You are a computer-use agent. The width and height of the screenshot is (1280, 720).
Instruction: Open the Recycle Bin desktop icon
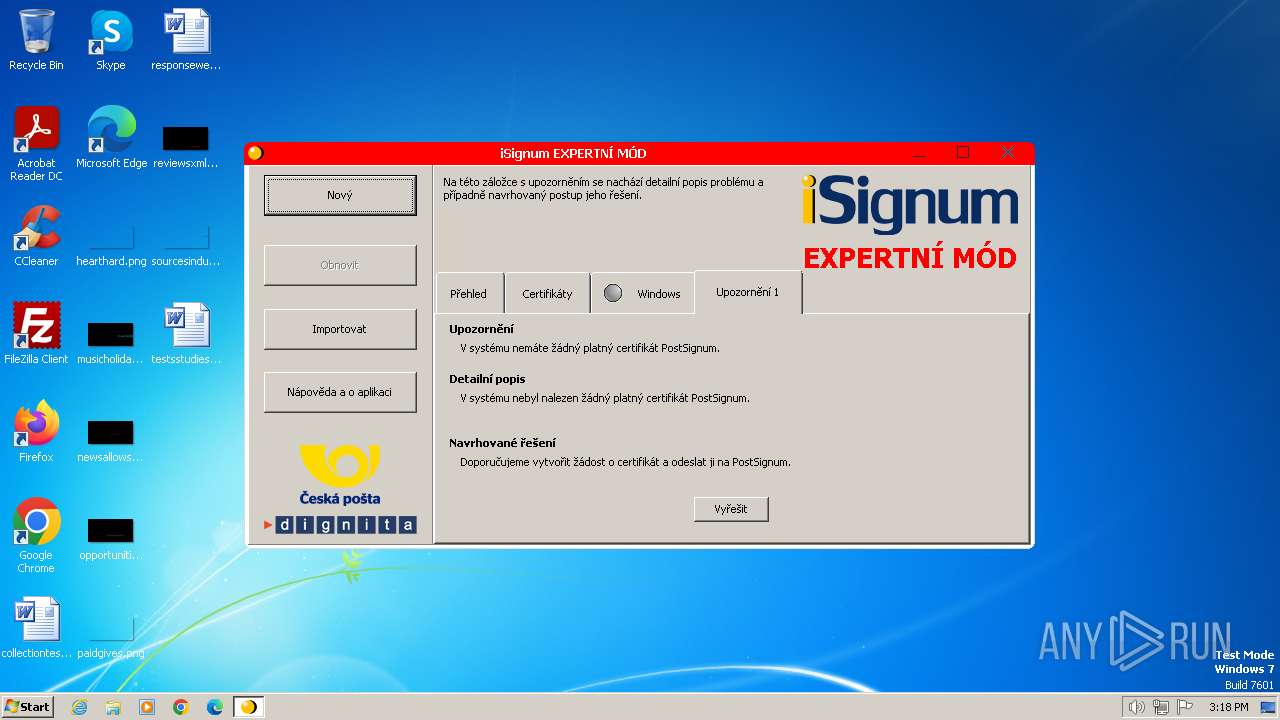click(36, 40)
